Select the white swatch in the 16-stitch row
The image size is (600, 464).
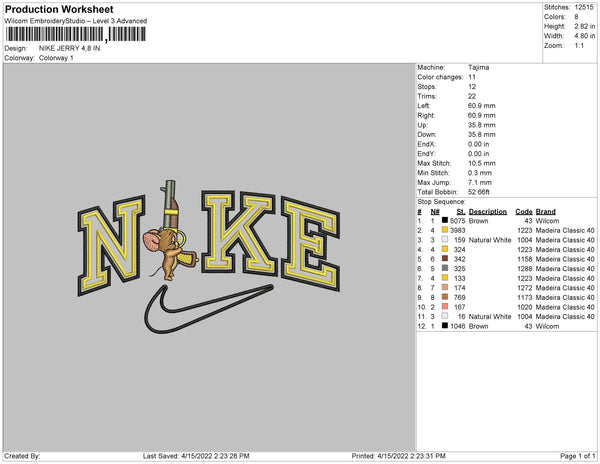[x=445, y=316]
